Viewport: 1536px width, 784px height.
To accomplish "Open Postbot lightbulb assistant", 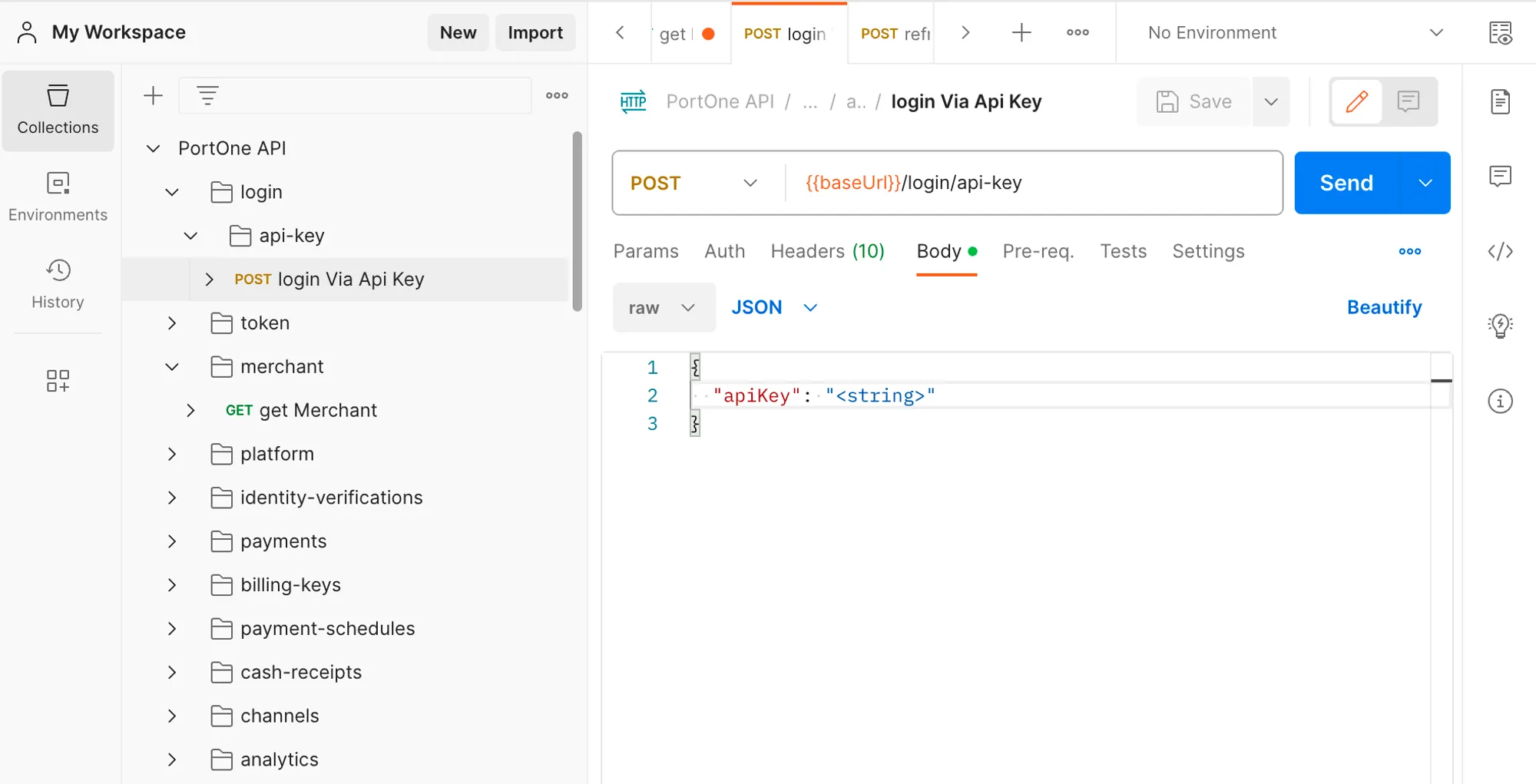I will click(x=1501, y=325).
